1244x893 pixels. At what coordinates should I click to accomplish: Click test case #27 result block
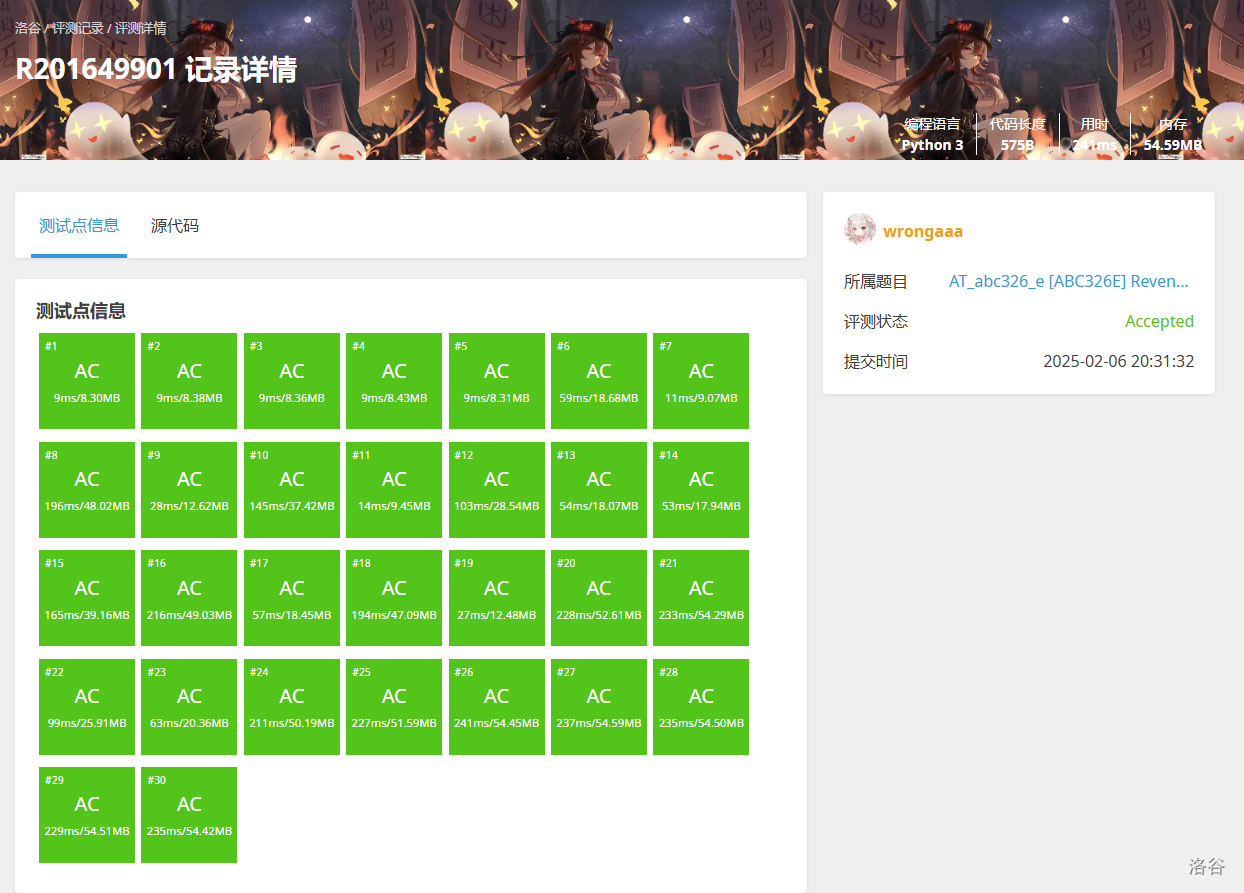pyautogui.click(x=599, y=707)
